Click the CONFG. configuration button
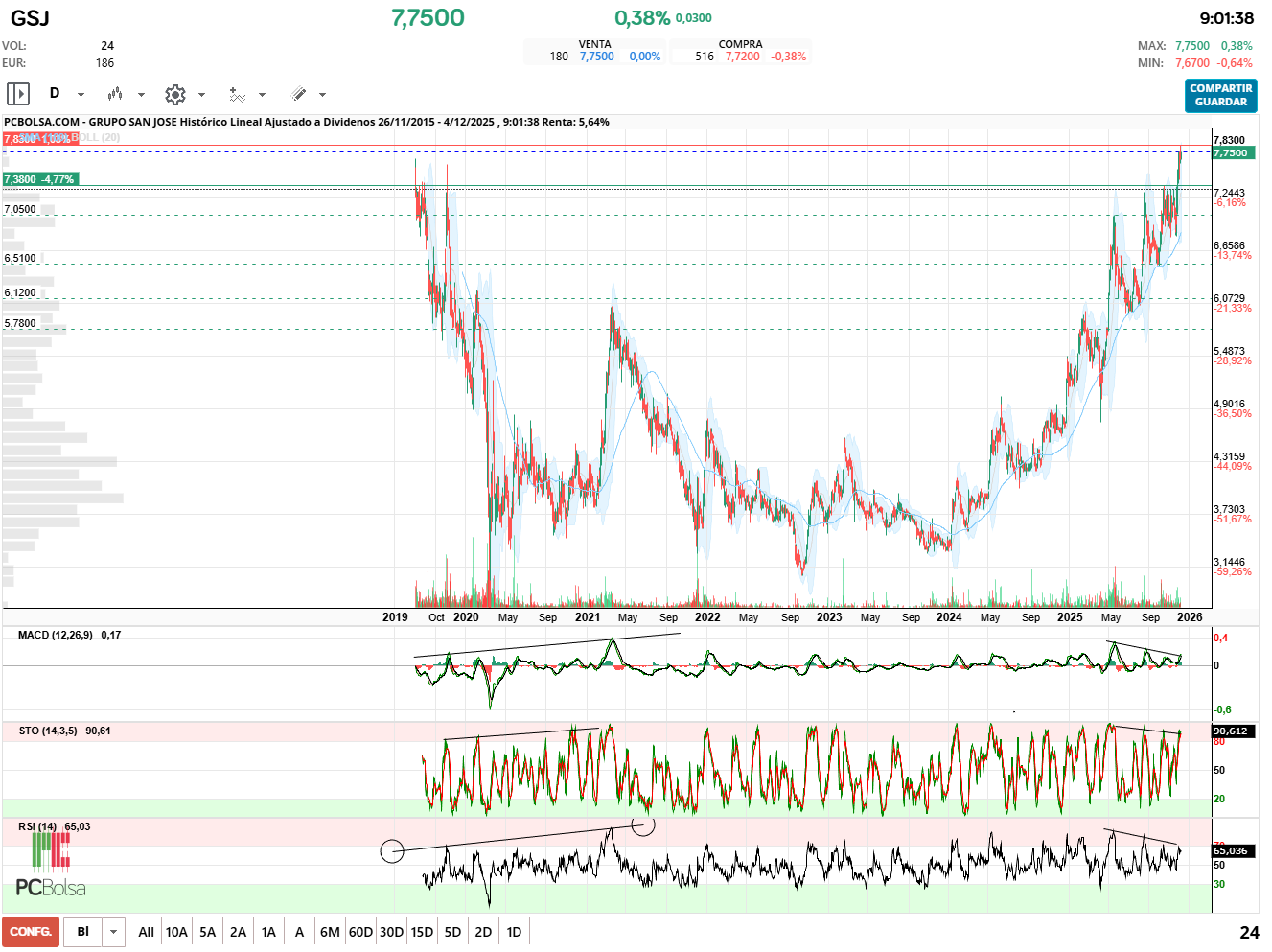 tap(30, 931)
